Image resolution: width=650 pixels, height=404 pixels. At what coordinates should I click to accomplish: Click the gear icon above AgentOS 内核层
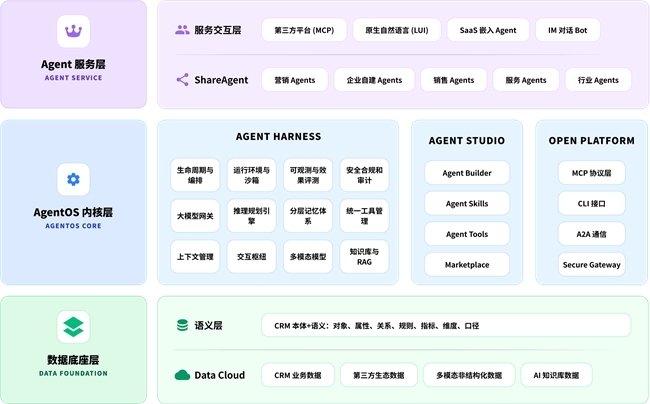(x=73, y=179)
